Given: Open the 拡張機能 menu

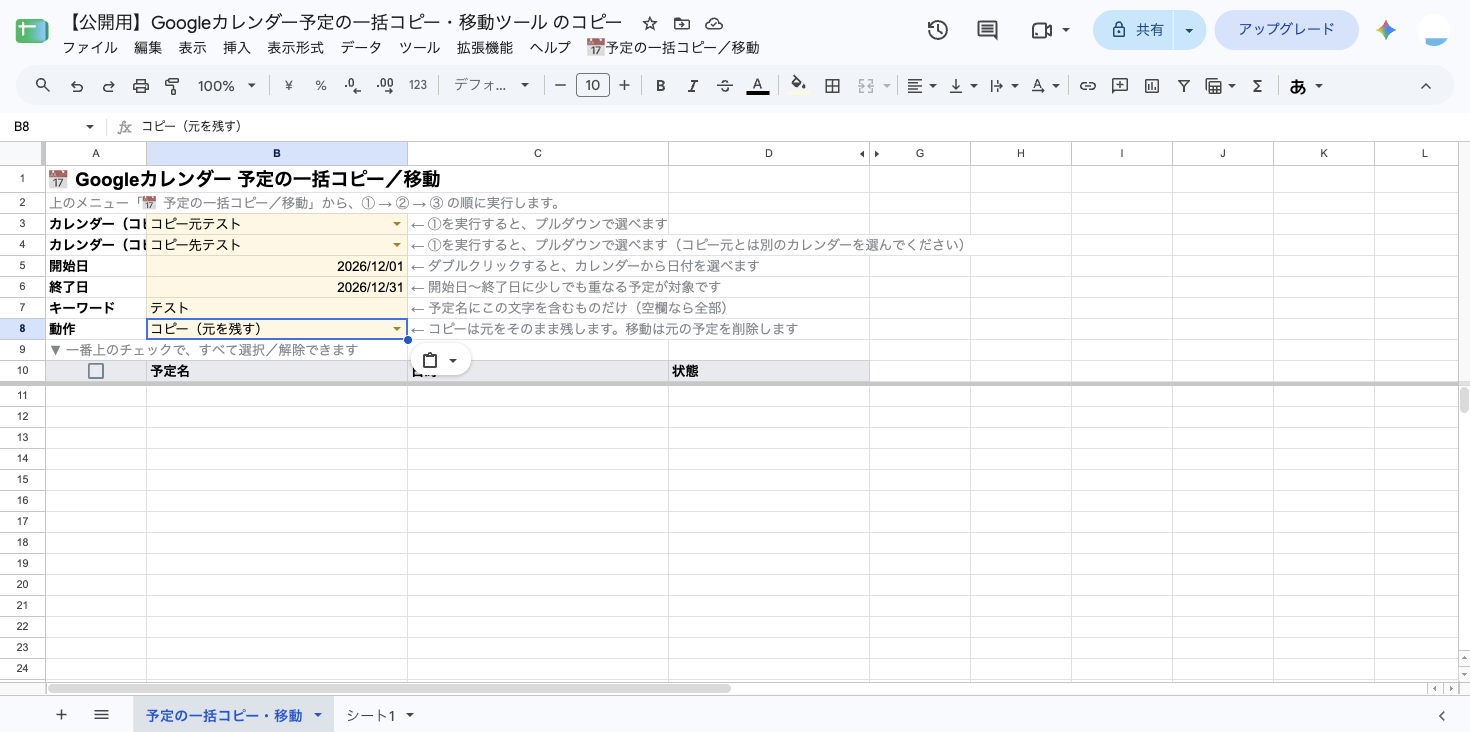Looking at the screenshot, I should [x=485, y=47].
